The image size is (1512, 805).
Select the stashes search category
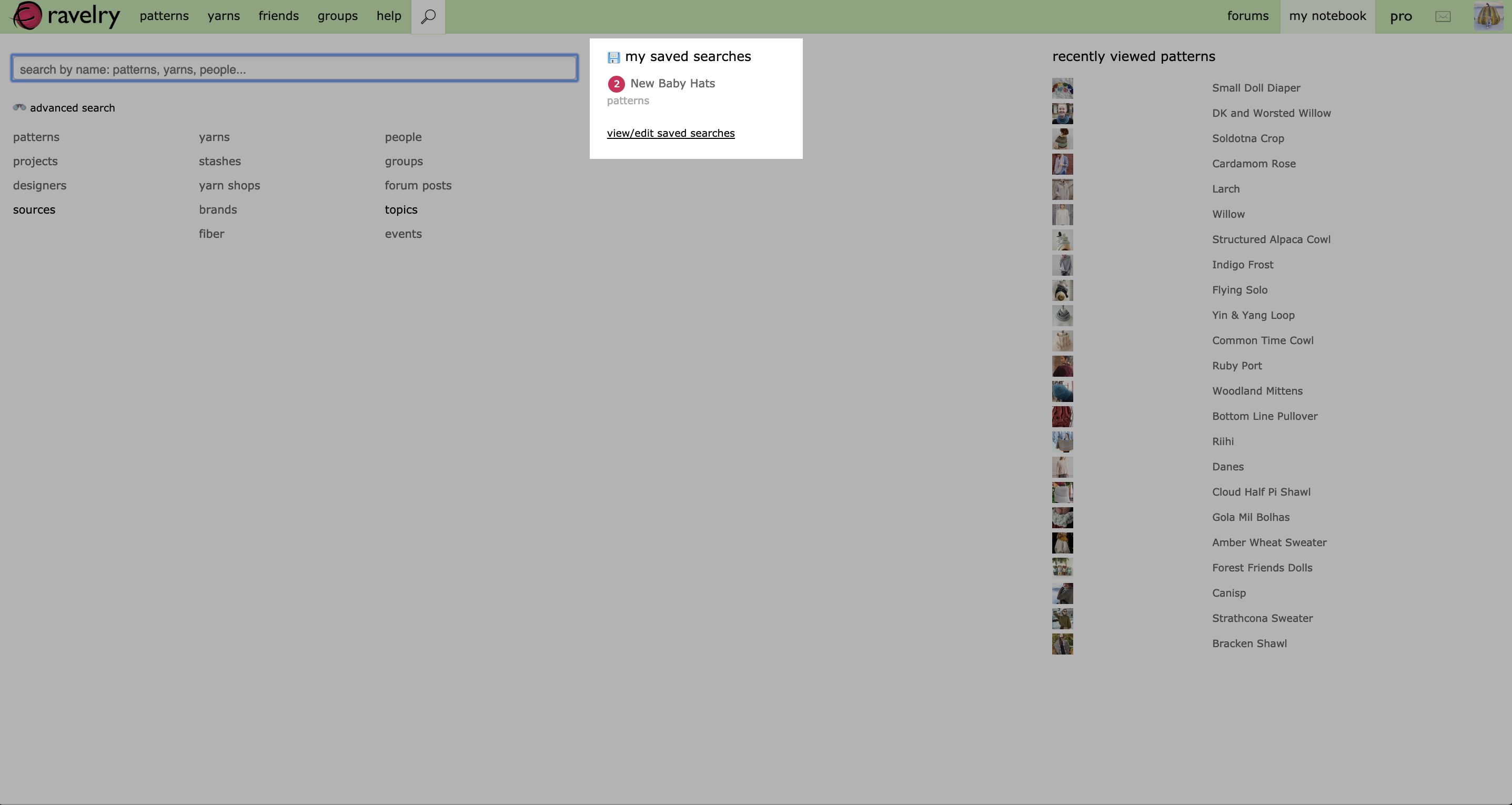pos(220,162)
